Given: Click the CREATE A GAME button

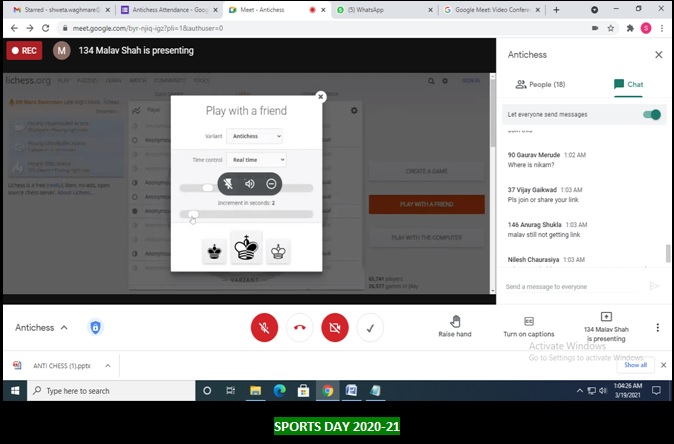Looking at the screenshot, I should pyautogui.click(x=426, y=171).
